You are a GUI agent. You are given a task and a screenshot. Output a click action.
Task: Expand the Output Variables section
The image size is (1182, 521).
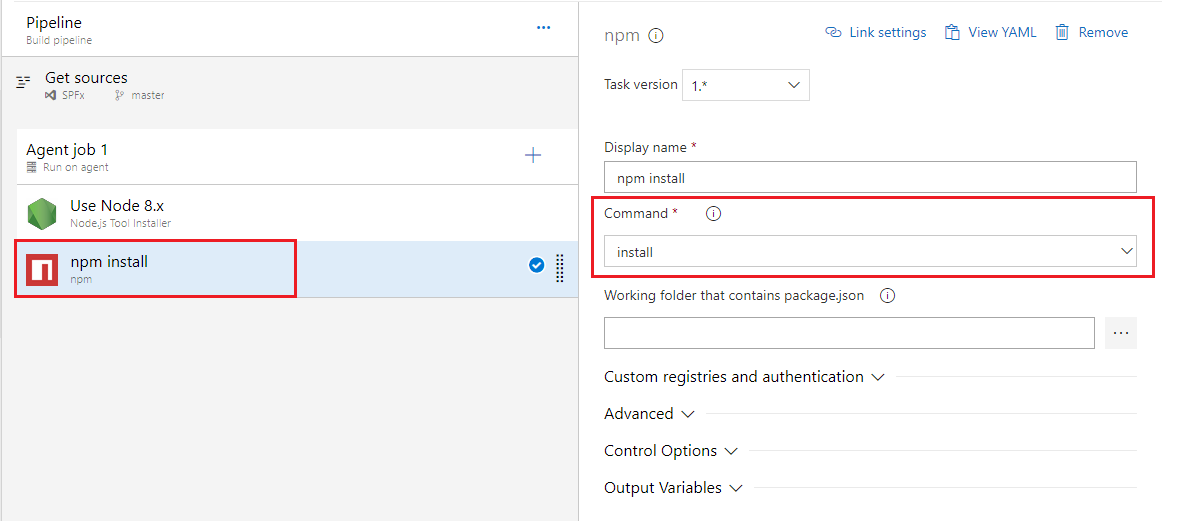[x=673, y=488]
